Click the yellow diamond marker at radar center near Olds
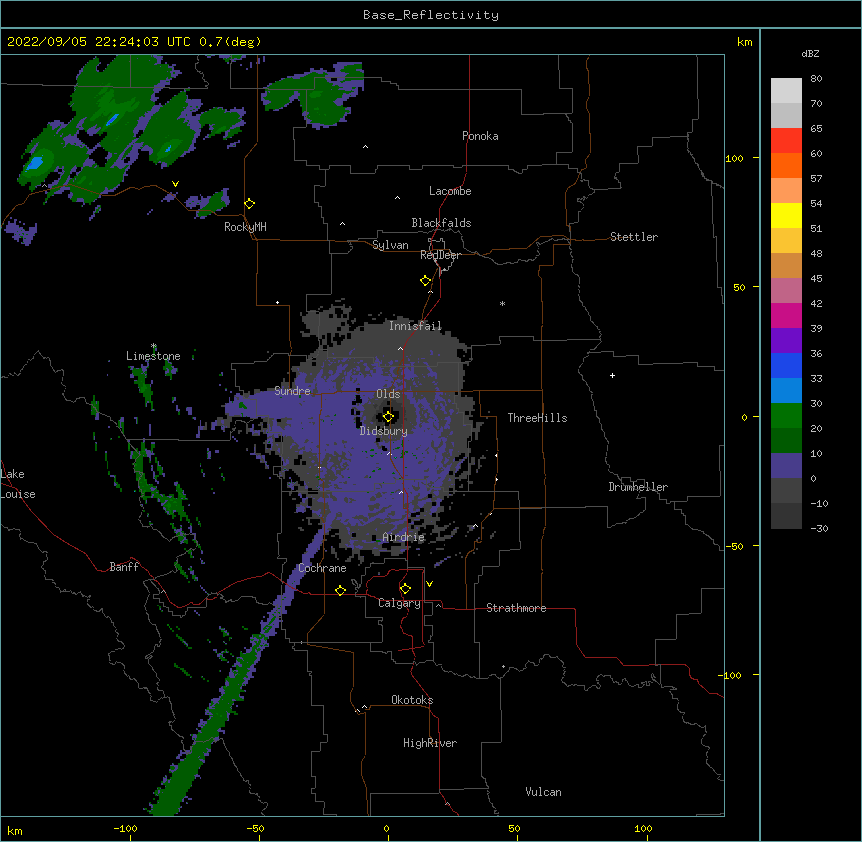Image resolution: width=862 pixels, height=842 pixels. [388, 417]
